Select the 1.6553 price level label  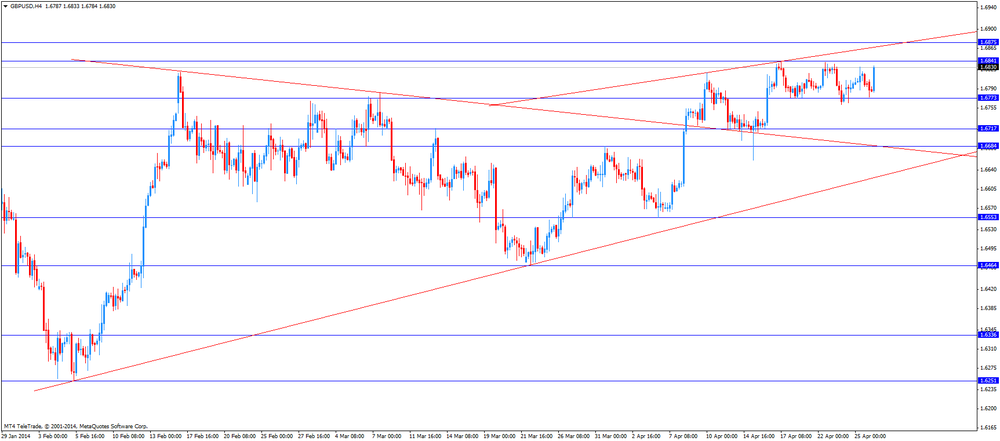[988, 218]
